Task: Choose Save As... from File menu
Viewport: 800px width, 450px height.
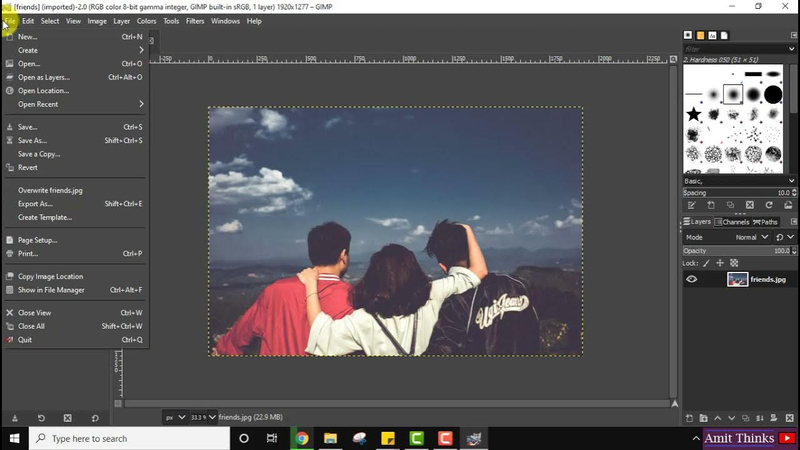Action: pyautogui.click(x=75, y=140)
